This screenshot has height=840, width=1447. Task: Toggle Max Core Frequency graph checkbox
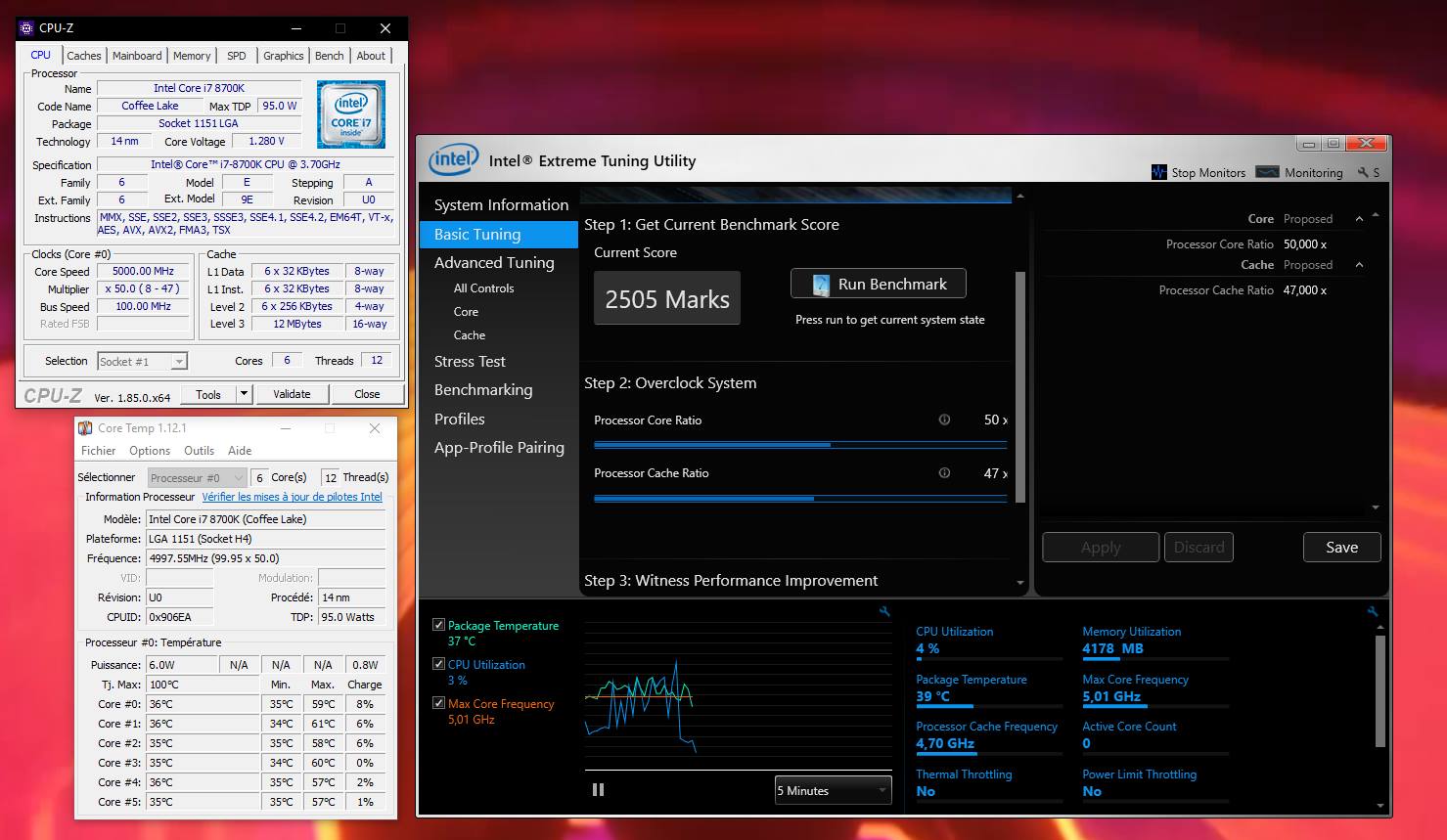tap(438, 703)
